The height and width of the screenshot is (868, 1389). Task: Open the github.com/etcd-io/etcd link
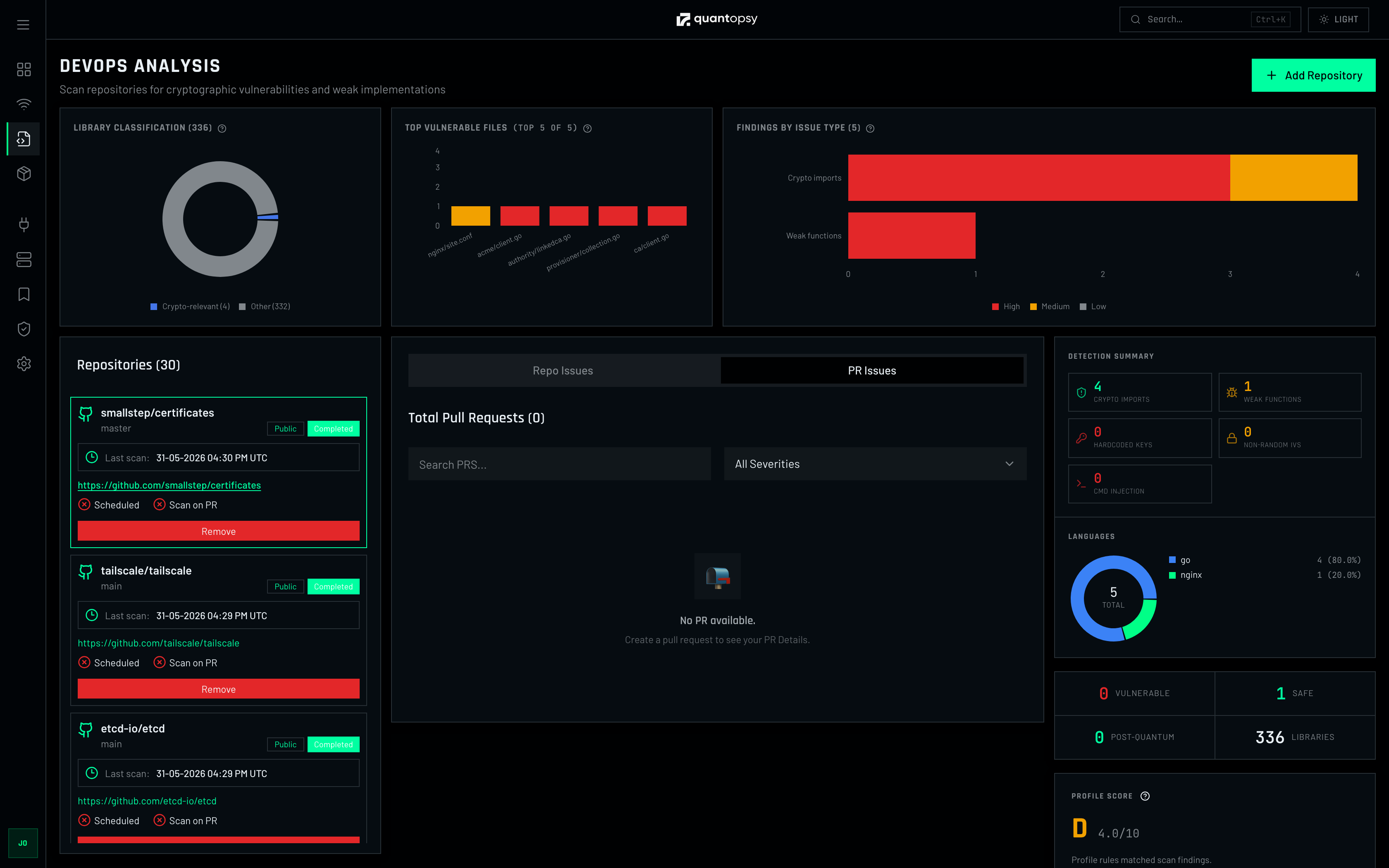click(x=147, y=801)
